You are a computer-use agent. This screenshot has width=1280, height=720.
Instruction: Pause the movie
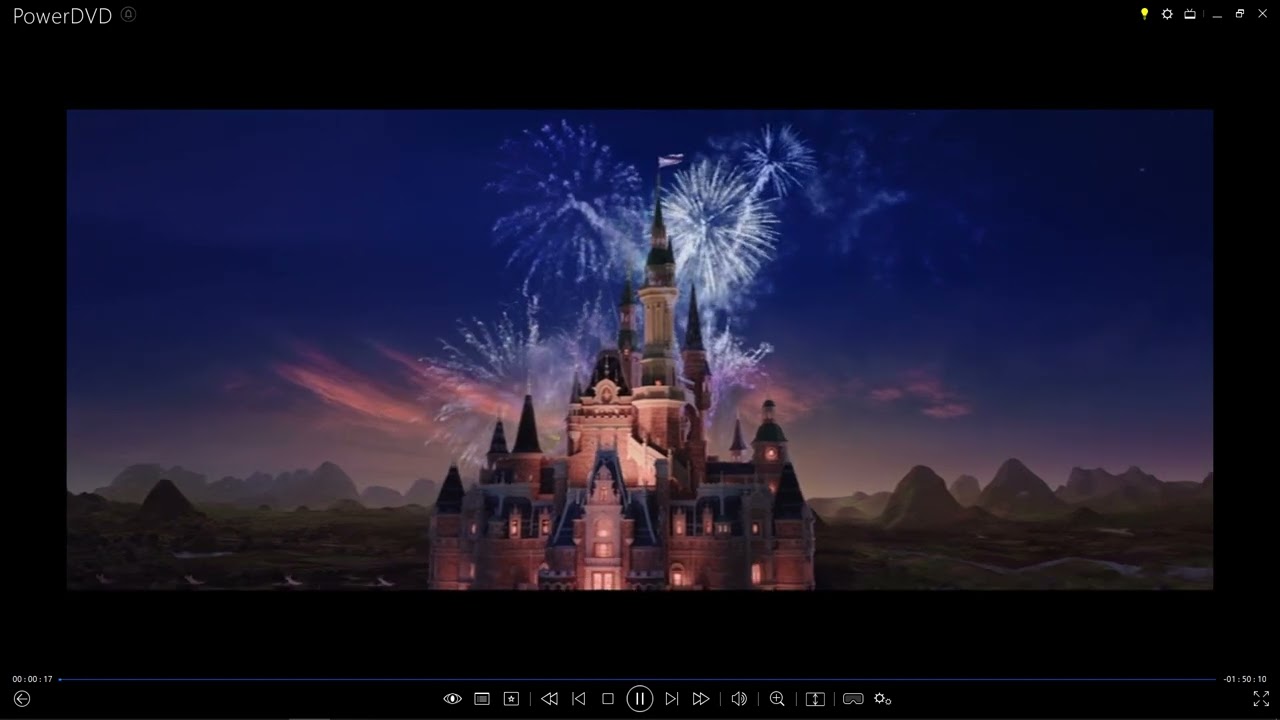coord(640,699)
